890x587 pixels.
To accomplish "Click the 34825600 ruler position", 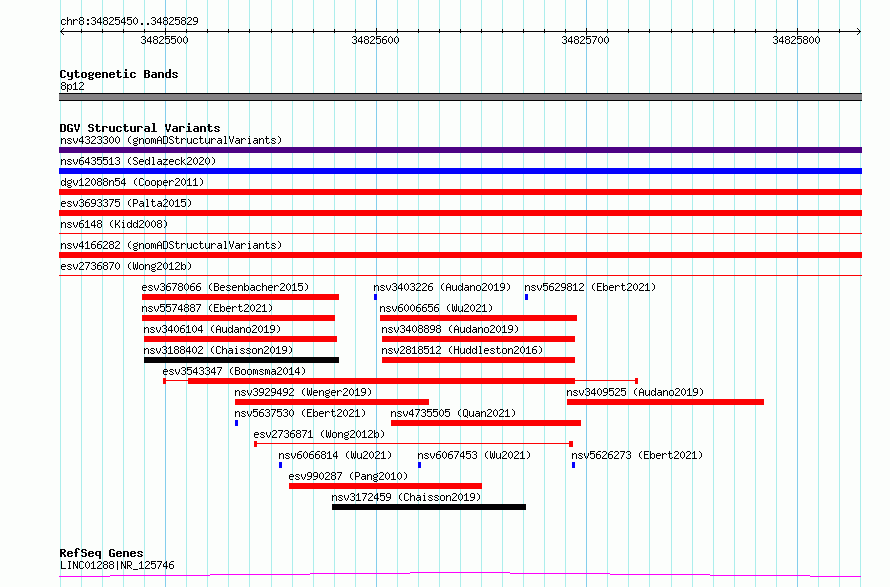I will click(375, 40).
